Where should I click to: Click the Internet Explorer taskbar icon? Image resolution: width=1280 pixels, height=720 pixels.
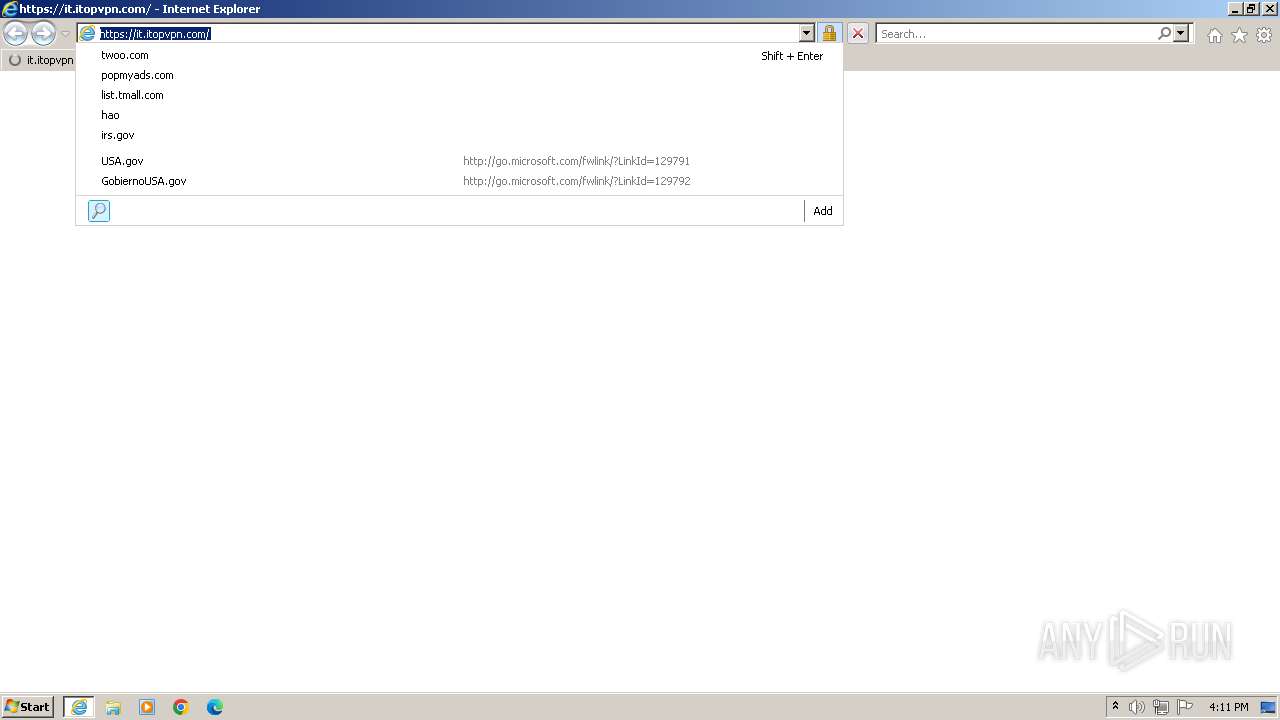pos(79,707)
